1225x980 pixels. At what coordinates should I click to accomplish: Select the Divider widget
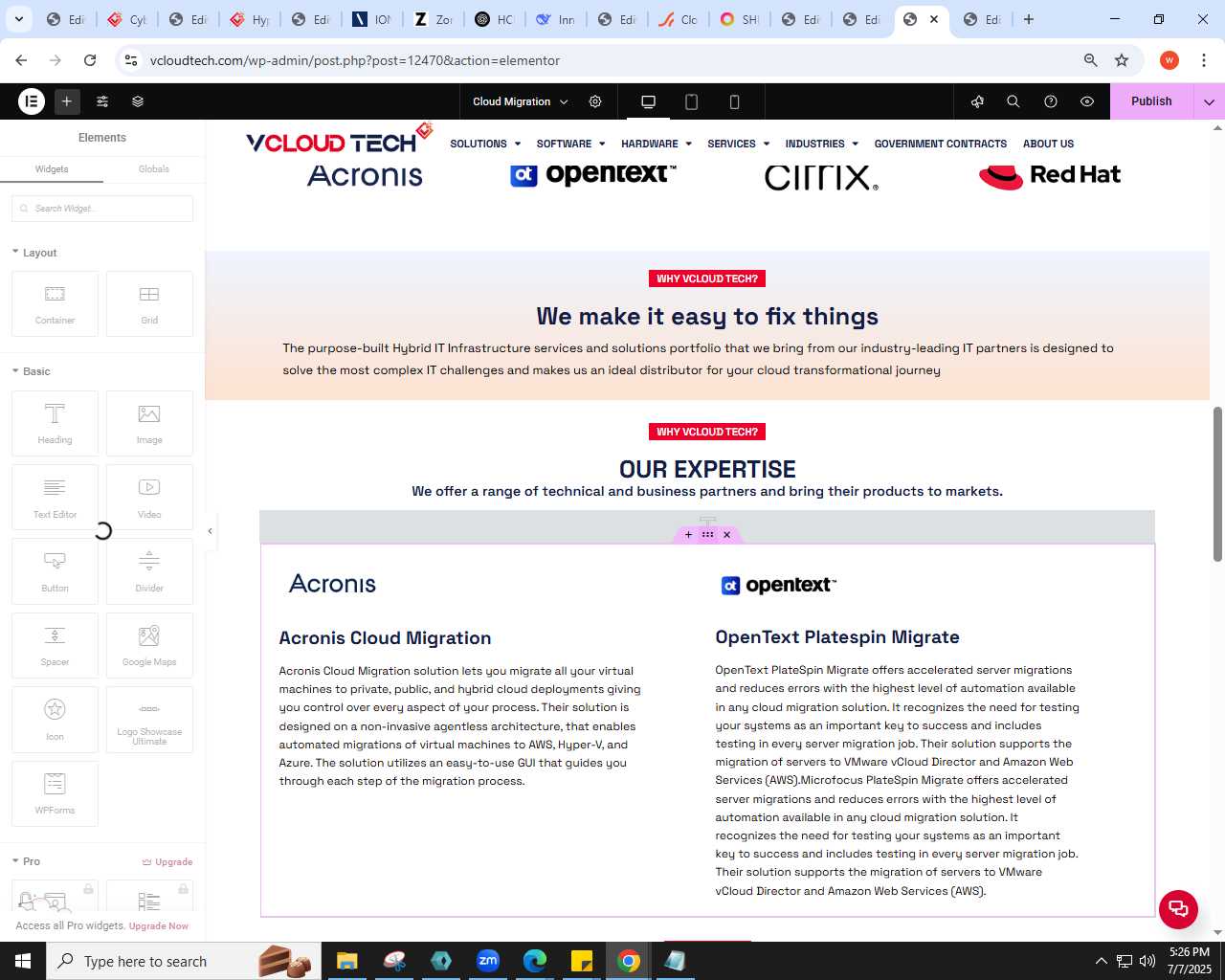click(x=149, y=571)
